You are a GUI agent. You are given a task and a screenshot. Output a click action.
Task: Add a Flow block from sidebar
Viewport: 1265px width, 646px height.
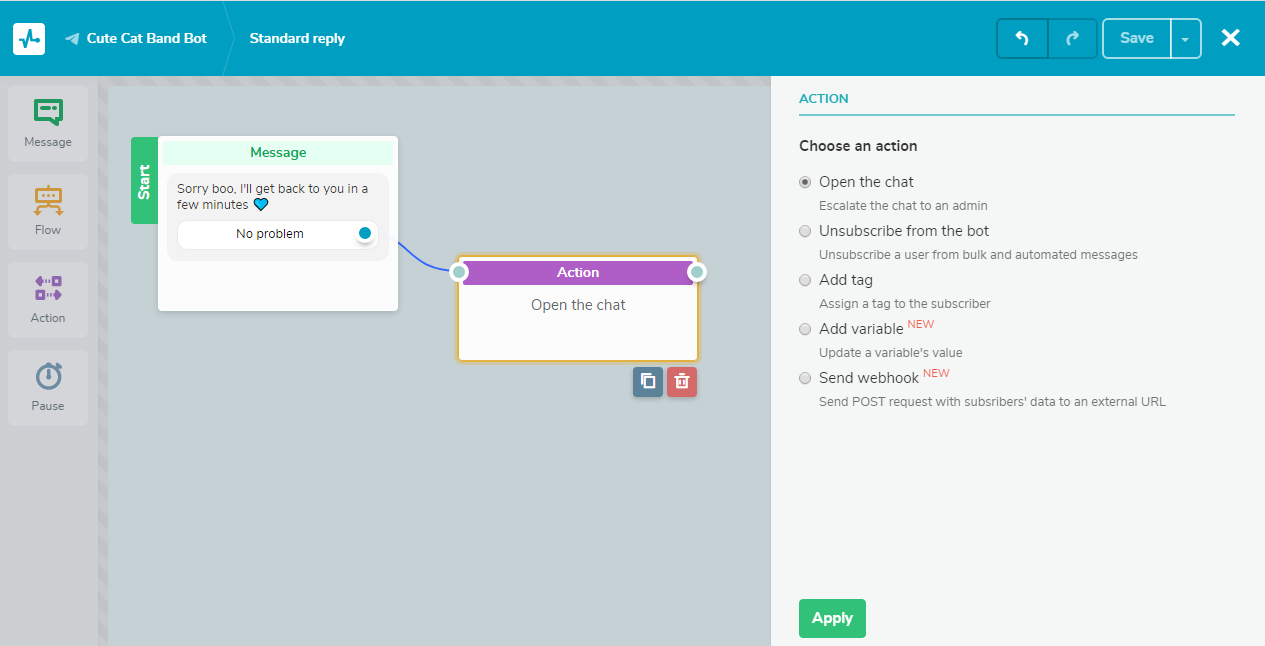[x=48, y=211]
